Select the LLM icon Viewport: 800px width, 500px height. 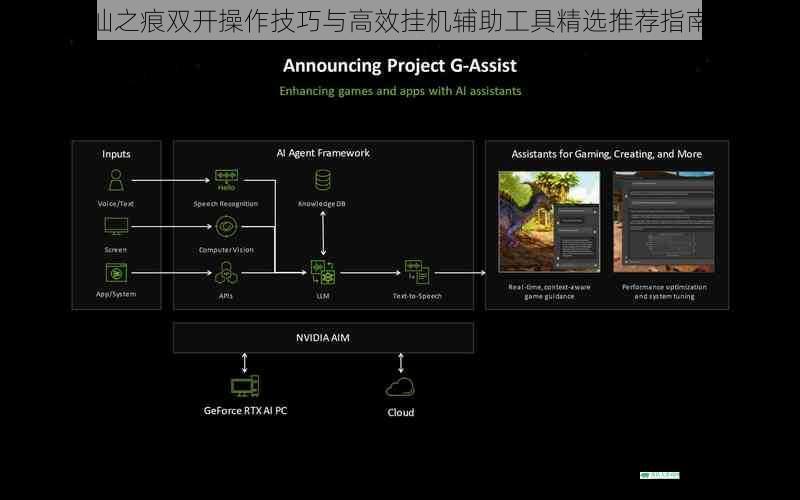click(x=323, y=272)
